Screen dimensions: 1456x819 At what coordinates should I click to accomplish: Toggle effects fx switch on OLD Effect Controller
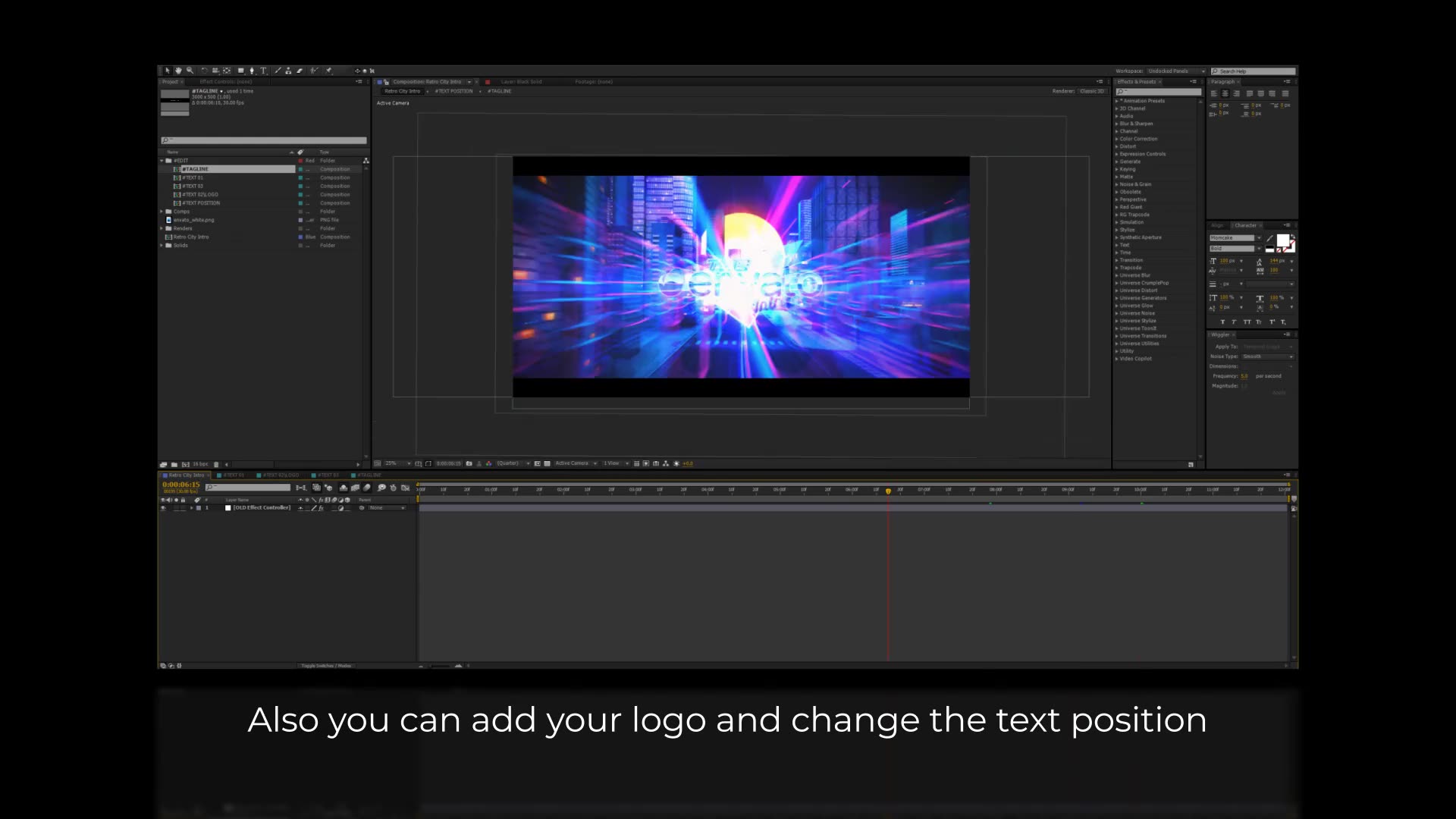point(321,508)
